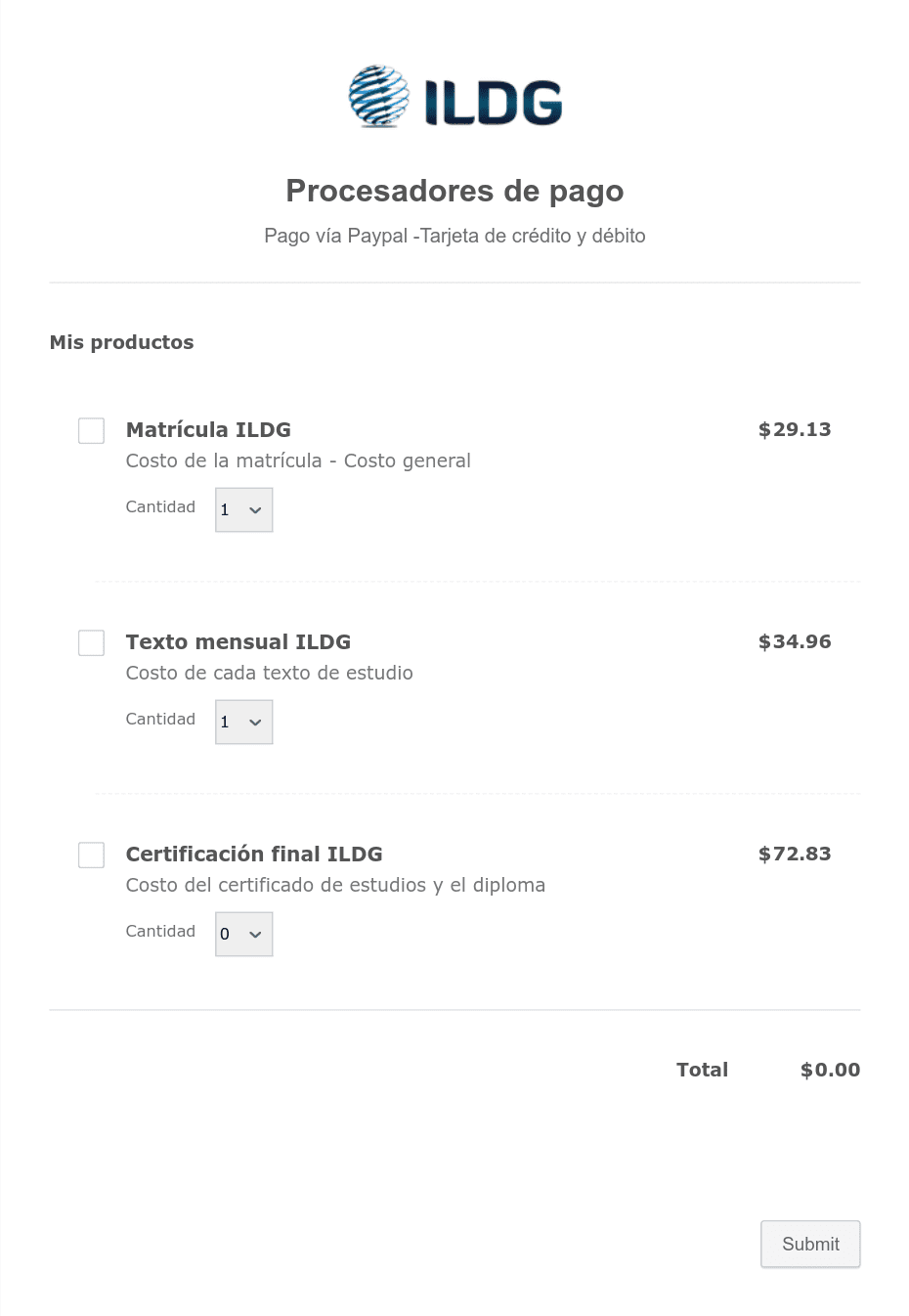Image resolution: width=909 pixels, height=1316 pixels.
Task: Click the Matrícula ILDG product title
Action: 208,429
